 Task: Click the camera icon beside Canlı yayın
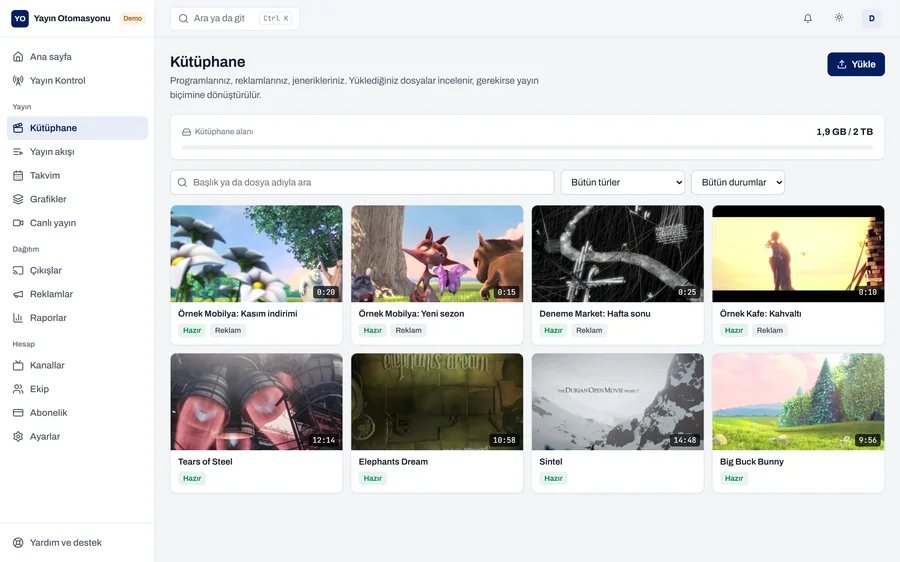tap(18, 223)
